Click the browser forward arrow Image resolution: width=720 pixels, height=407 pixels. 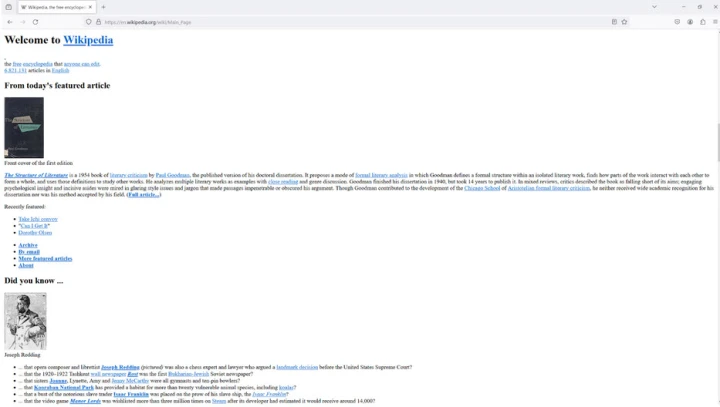click(x=22, y=22)
